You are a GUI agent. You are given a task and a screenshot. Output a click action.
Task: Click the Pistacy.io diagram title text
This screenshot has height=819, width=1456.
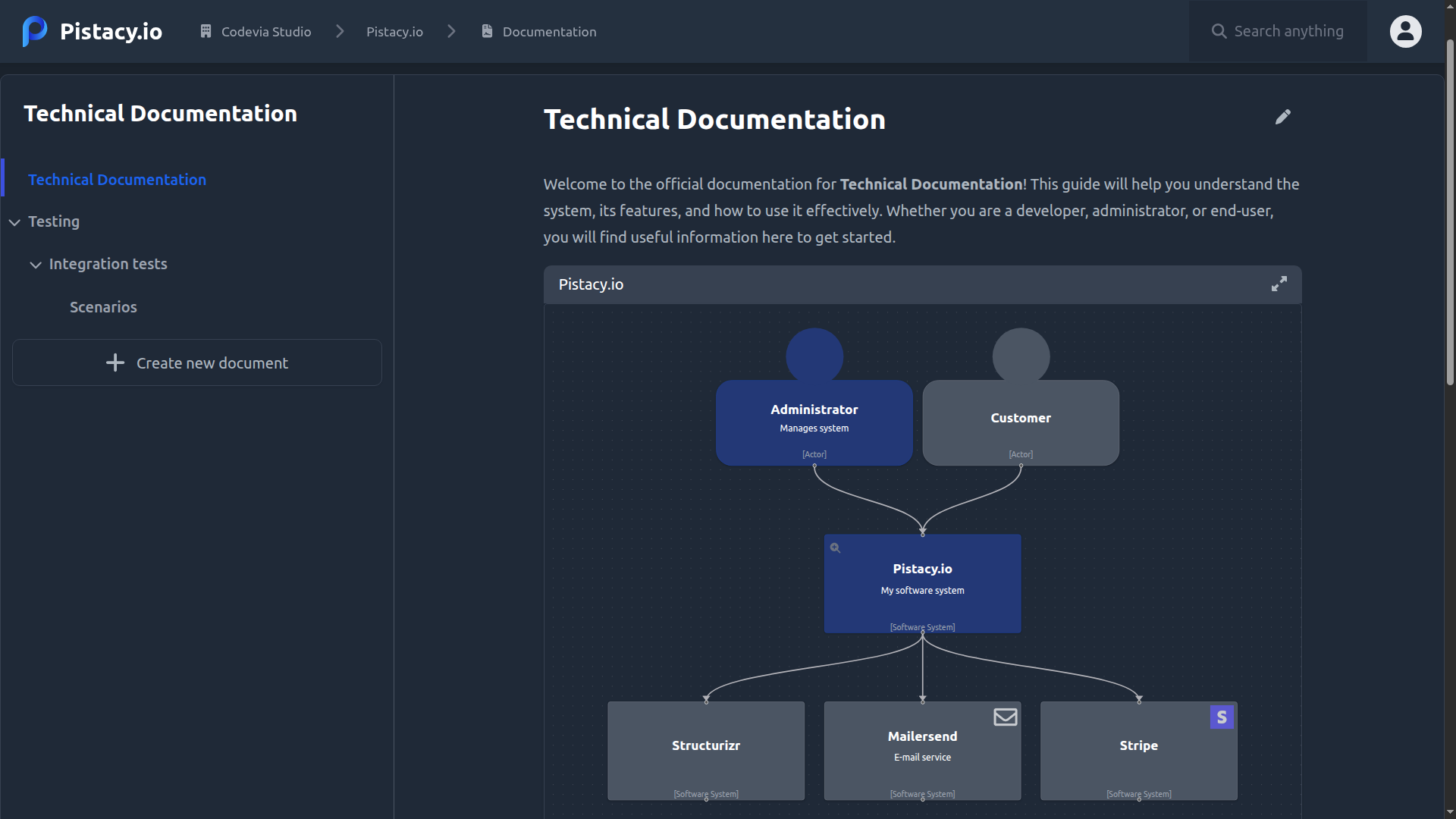[591, 284]
